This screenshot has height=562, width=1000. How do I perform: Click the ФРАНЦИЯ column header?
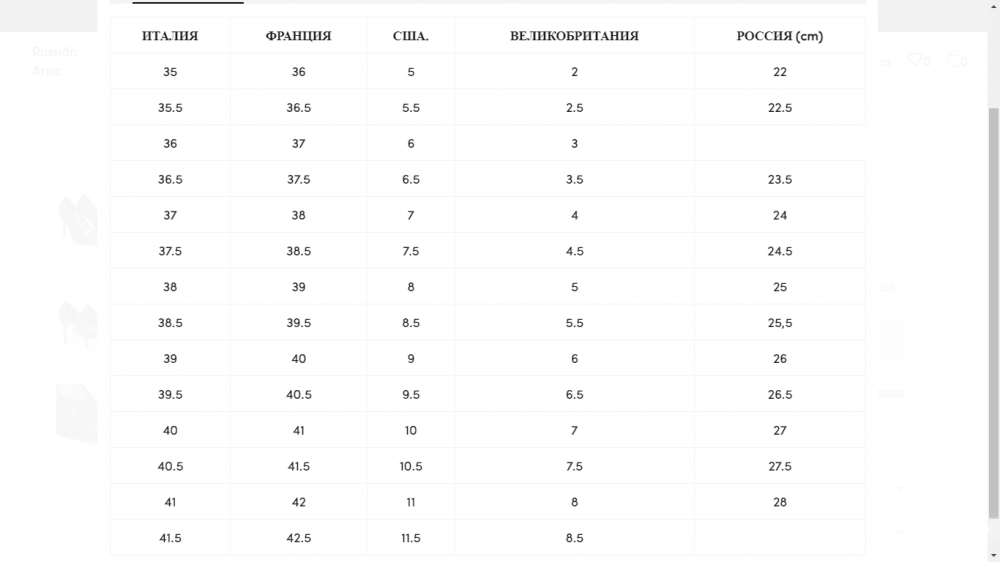(298, 36)
